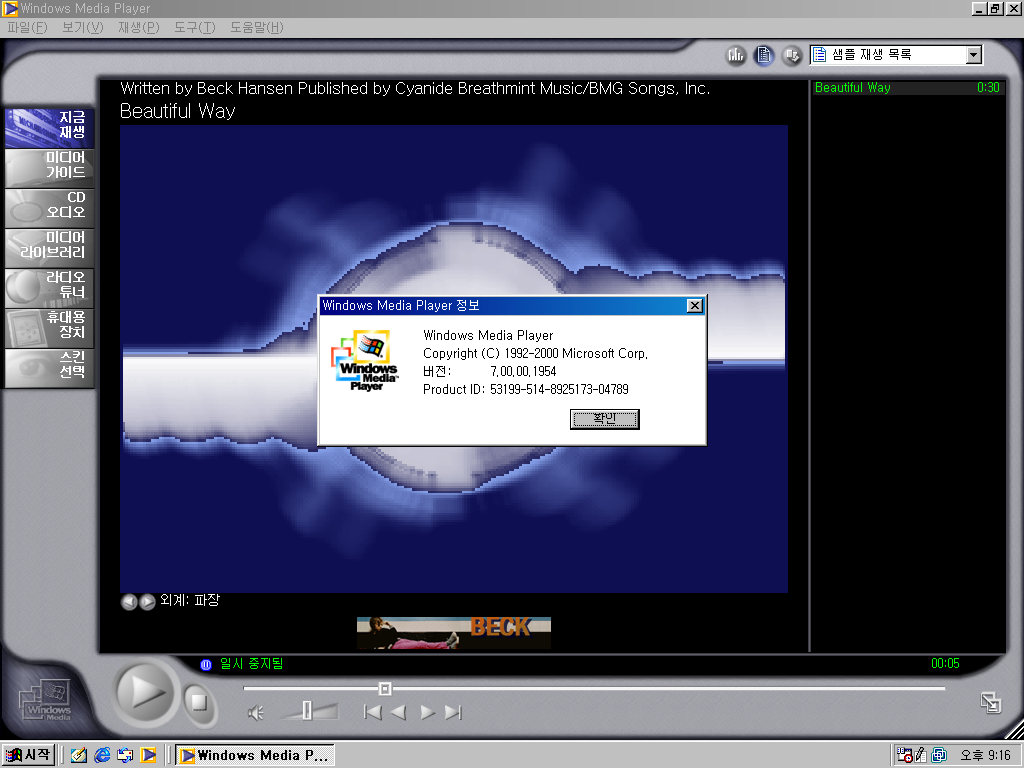Click the 일시 중지됨 status text
Screen dimensions: 1024x768
tap(251, 664)
